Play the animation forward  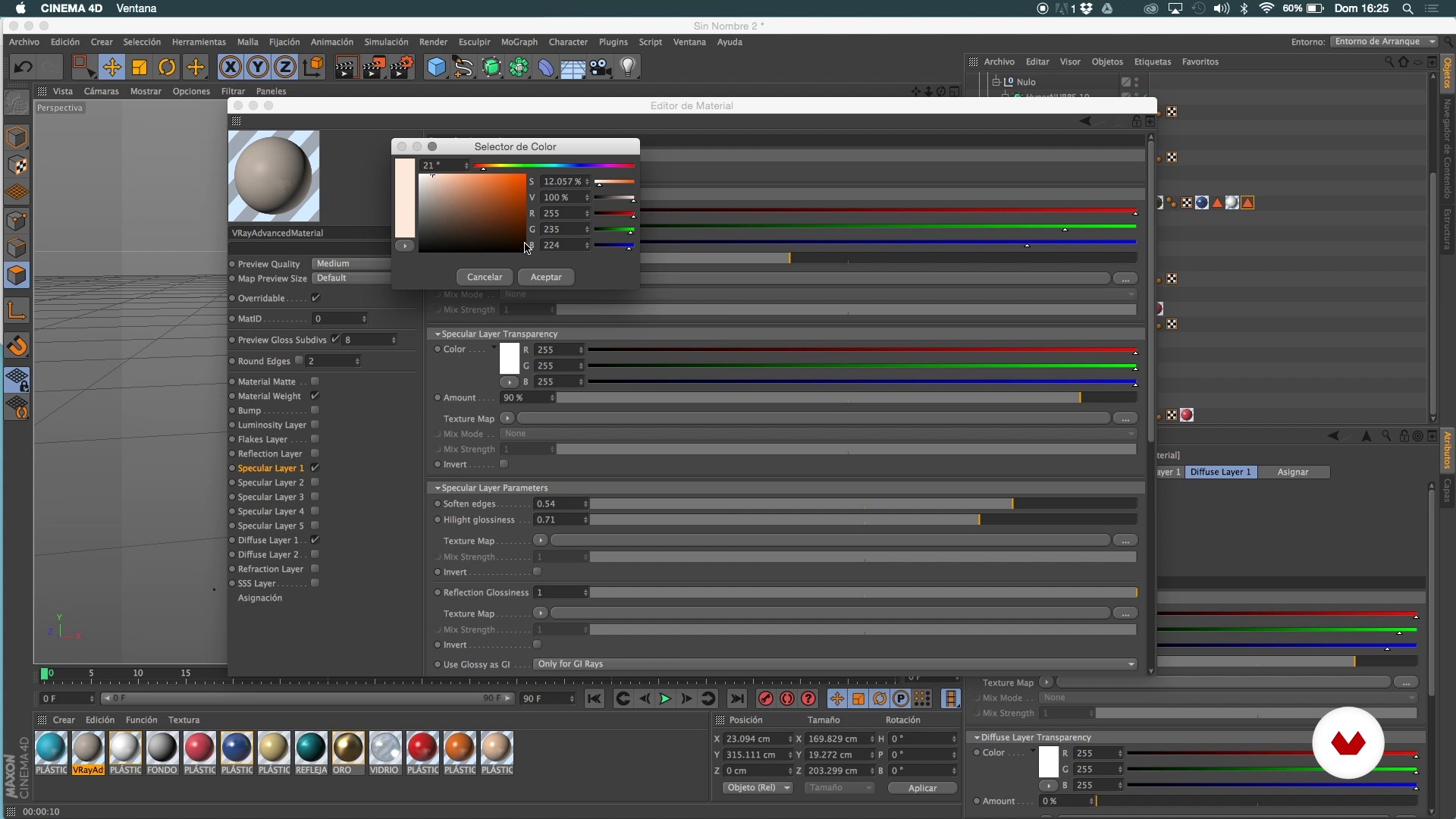[665, 698]
